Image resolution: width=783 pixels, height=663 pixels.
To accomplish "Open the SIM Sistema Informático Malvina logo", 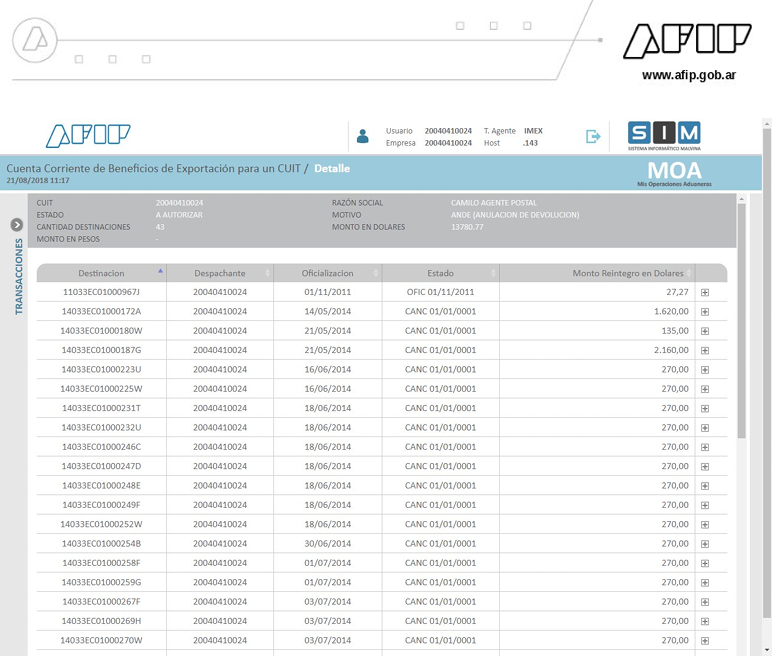I will click(664, 136).
